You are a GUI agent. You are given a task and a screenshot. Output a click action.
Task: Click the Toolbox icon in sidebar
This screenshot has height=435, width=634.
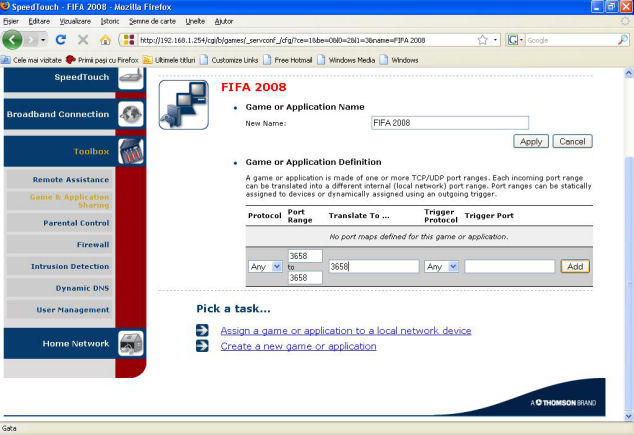pyautogui.click(x=131, y=151)
